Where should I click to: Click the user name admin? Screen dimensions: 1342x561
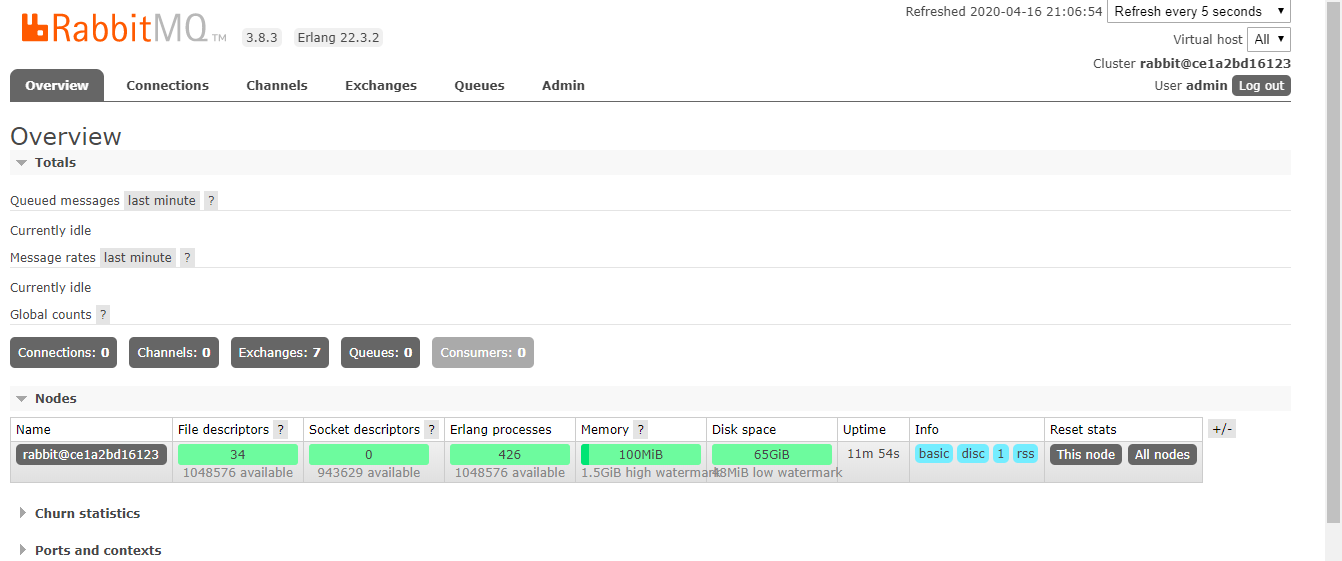[x=1206, y=86]
